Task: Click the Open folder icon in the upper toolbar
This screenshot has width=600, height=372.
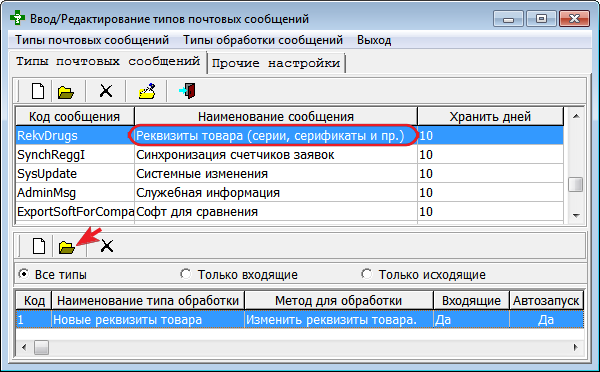Action: [65, 92]
